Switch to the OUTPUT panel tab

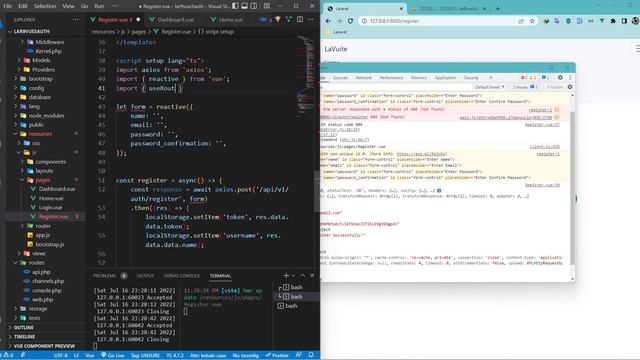coord(145,276)
